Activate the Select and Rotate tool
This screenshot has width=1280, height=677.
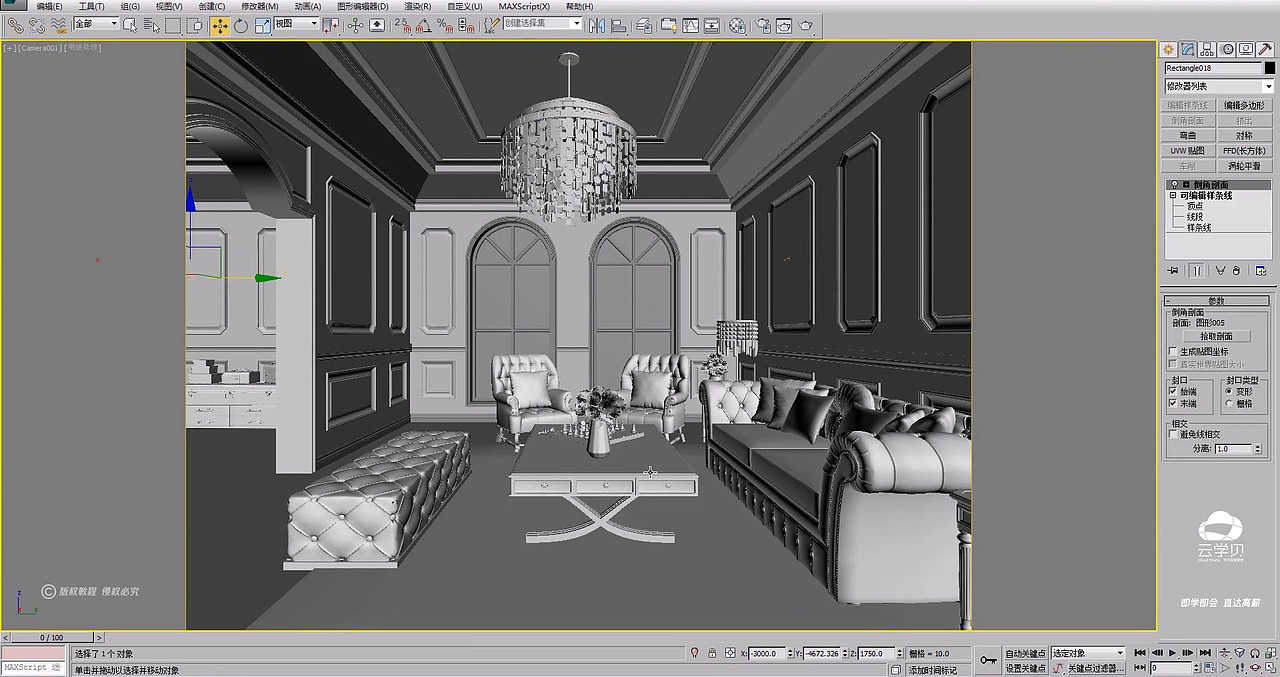pyautogui.click(x=241, y=25)
